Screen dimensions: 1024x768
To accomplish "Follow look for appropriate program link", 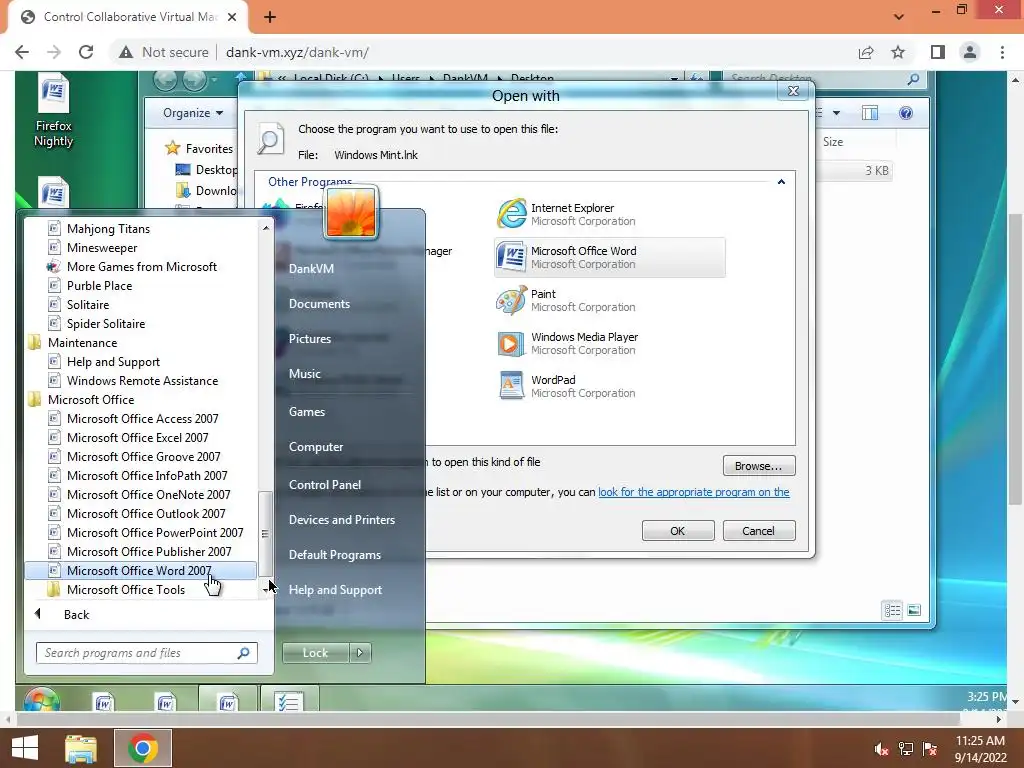I will pyautogui.click(x=694, y=492).
